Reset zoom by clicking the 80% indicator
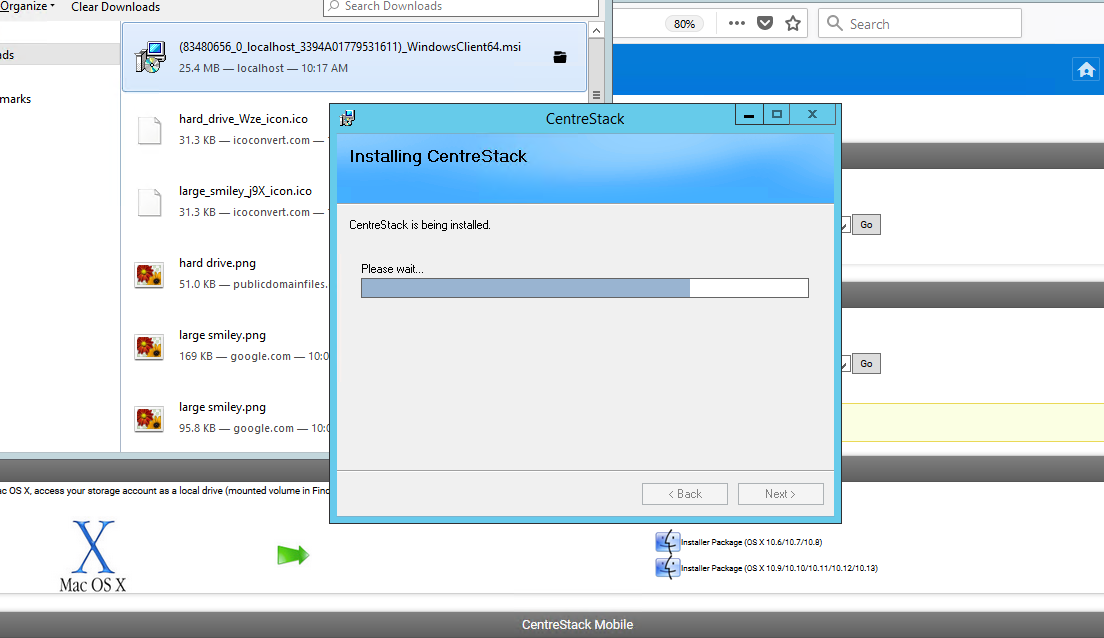 [684, 24]
